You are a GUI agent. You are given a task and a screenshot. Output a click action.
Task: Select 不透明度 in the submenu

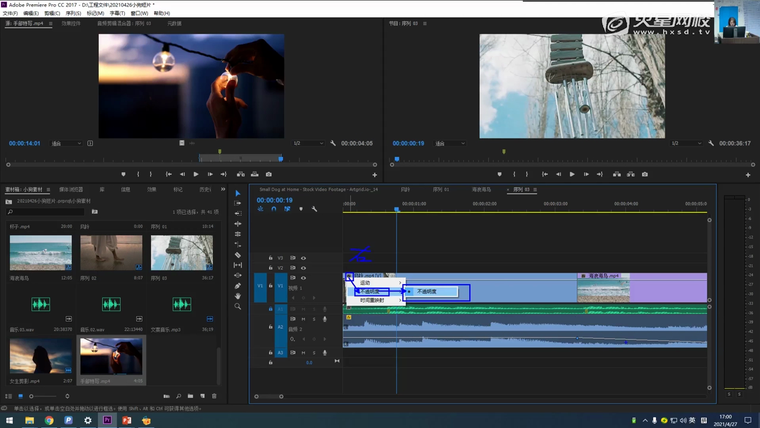(x=428, y=291)
